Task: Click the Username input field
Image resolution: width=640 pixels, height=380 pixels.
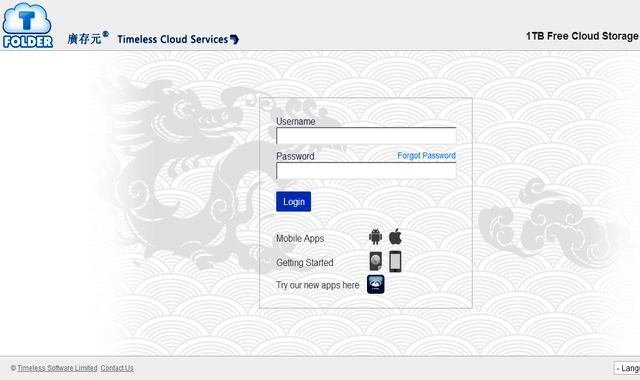Action: 366,136
